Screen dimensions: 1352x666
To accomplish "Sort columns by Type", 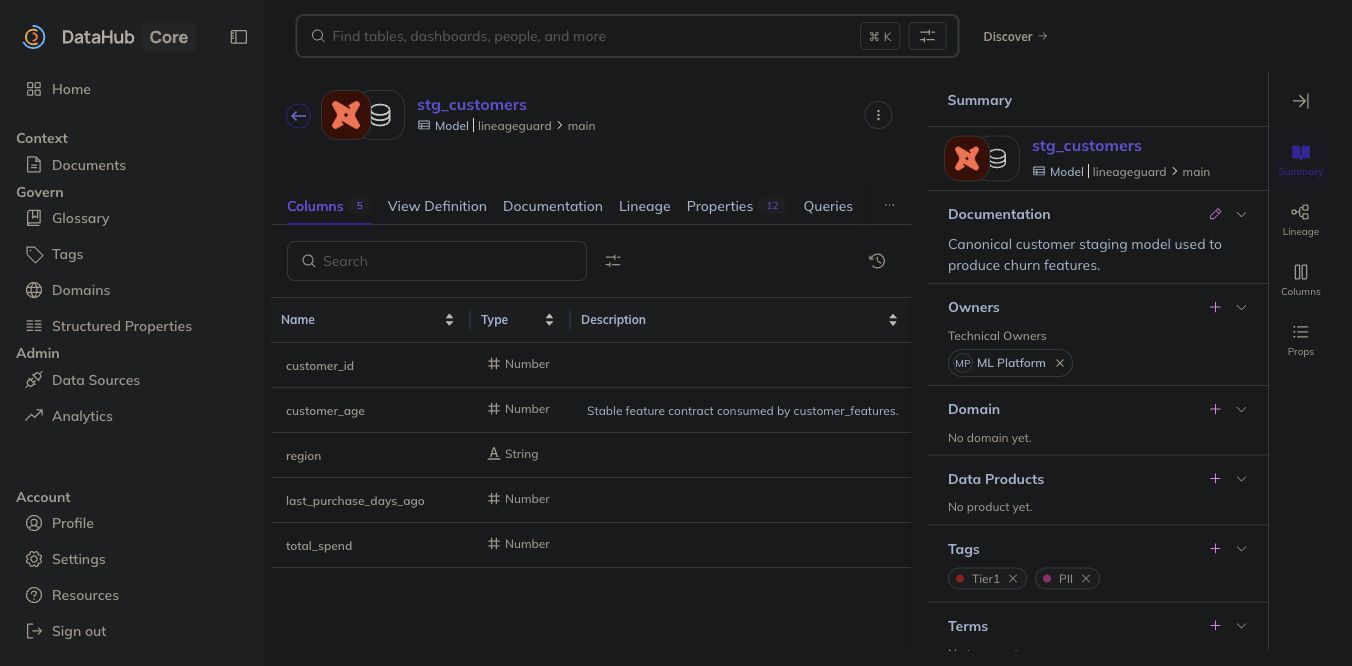I will coord(549,320).
